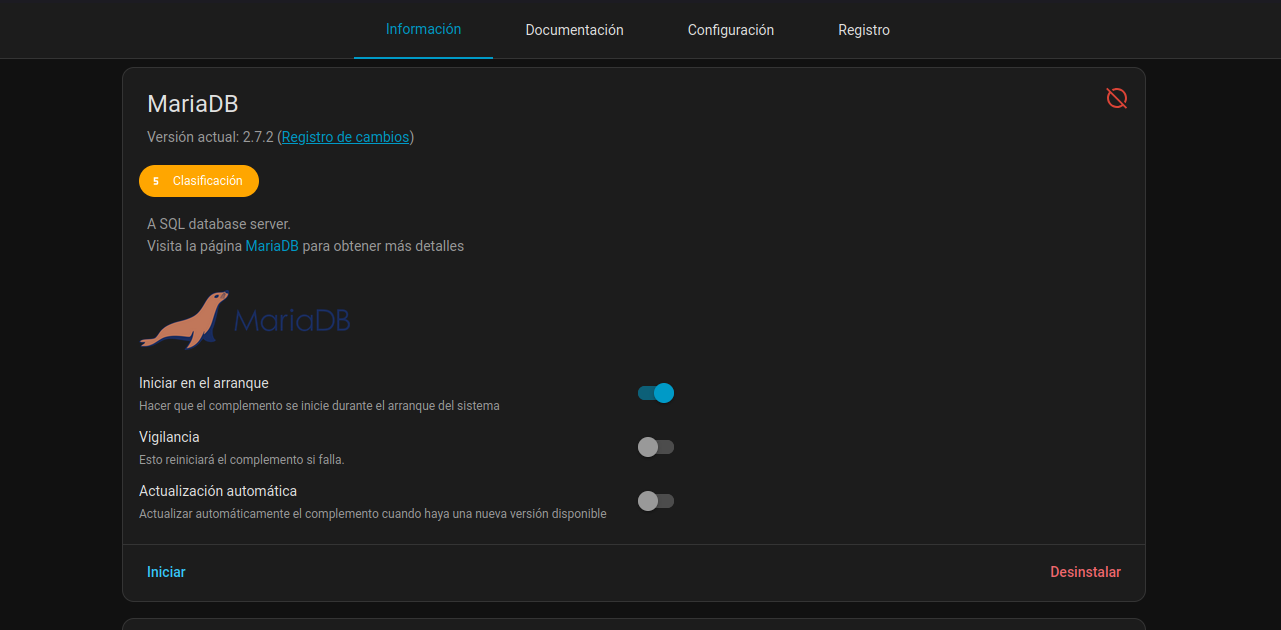
Task: Click the Versión actual 2.7.2 text
Action: pyautogui.click(x=210, y=137)
